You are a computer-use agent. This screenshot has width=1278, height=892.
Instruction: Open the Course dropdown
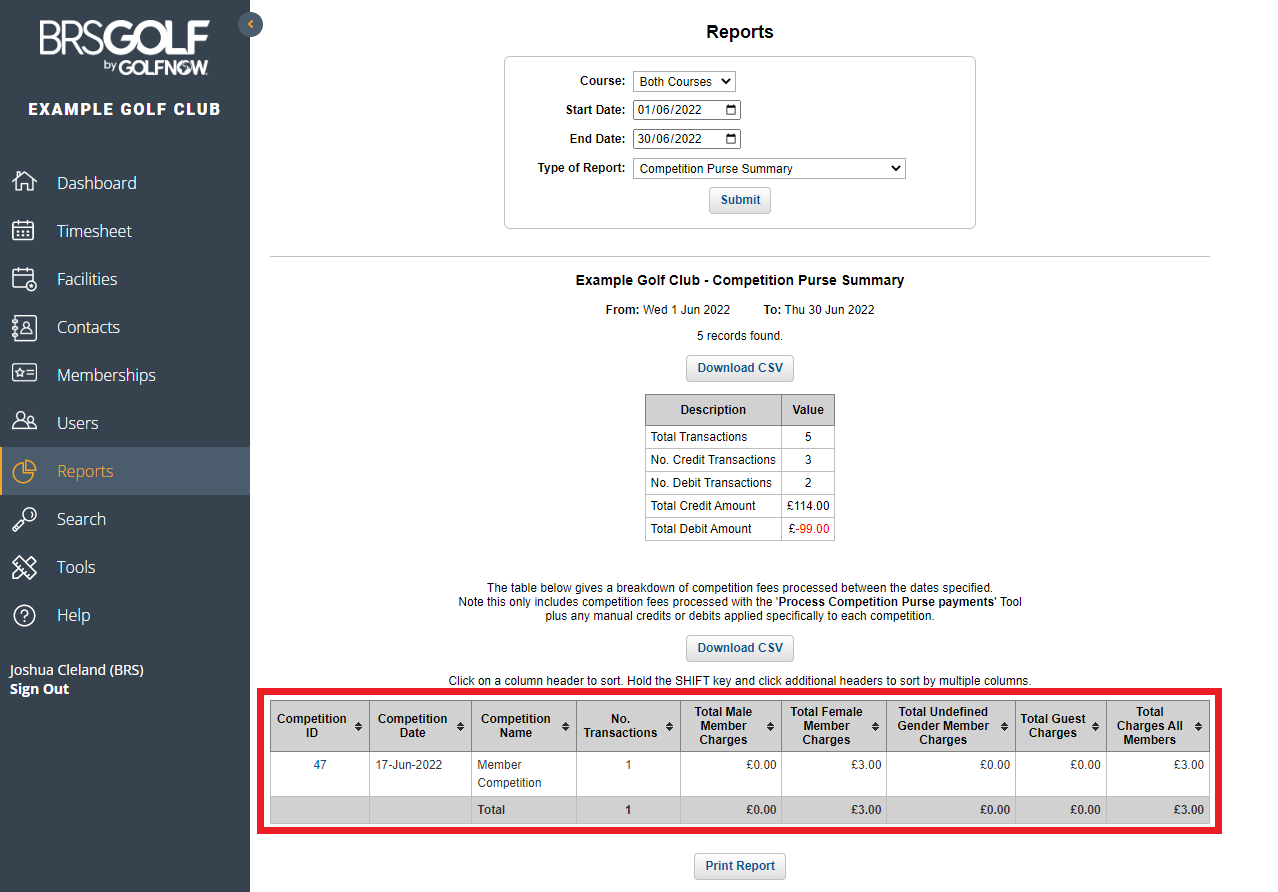click(684, 82)
